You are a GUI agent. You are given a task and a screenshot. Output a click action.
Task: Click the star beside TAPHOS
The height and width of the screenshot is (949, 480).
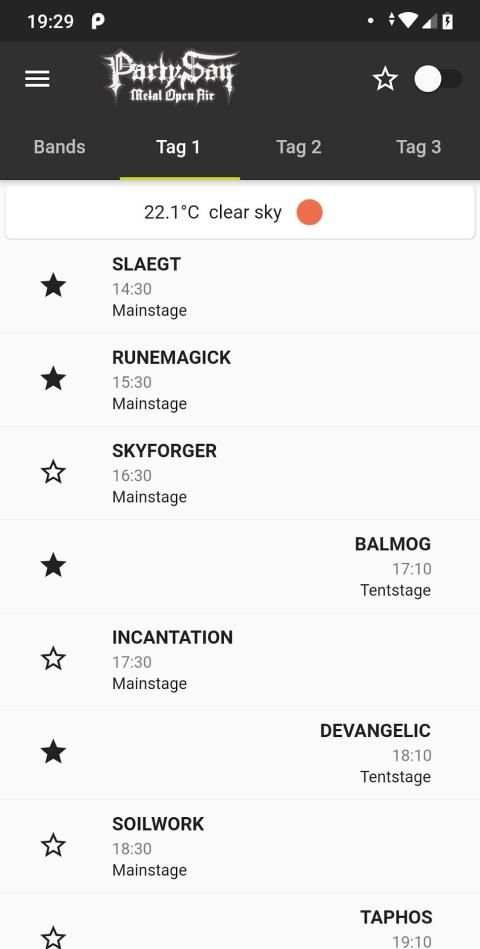point(53,937)
